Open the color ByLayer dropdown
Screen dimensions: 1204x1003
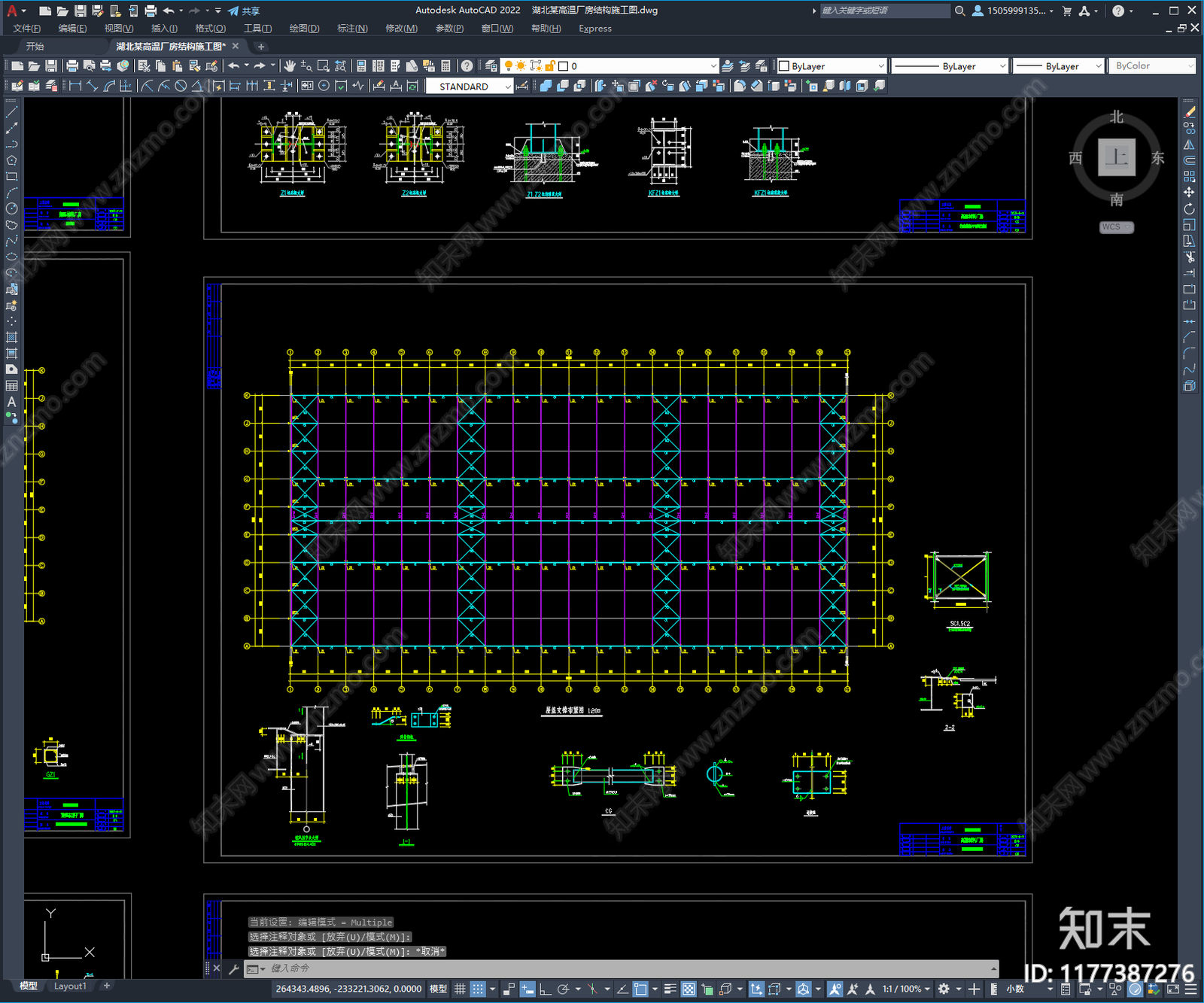[831, 66]
